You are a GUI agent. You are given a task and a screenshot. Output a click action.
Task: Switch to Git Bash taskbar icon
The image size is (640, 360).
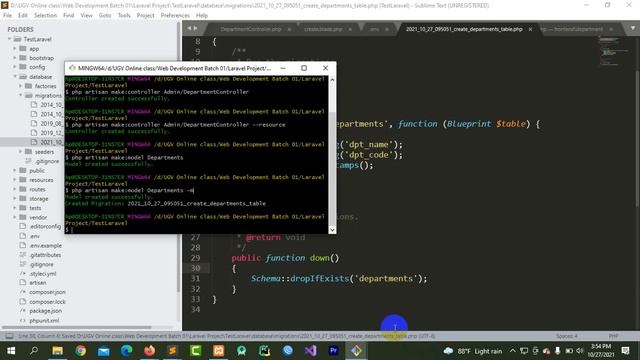pyautogui.click(x=356, y=351)
